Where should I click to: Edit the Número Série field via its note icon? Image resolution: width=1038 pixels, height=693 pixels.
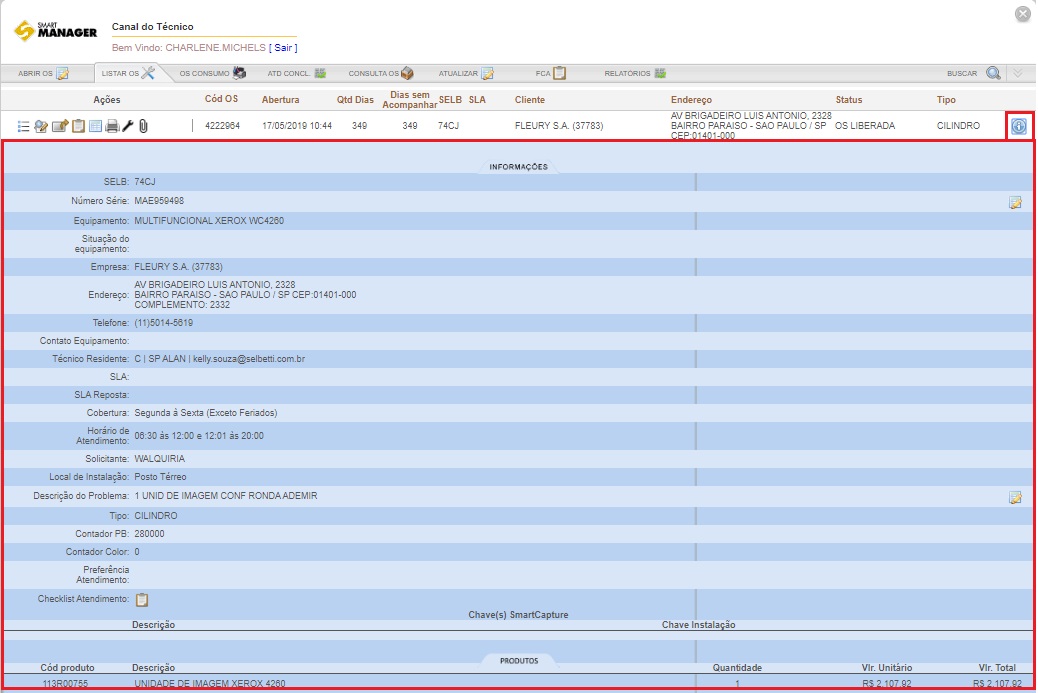tap(1015, 203)
